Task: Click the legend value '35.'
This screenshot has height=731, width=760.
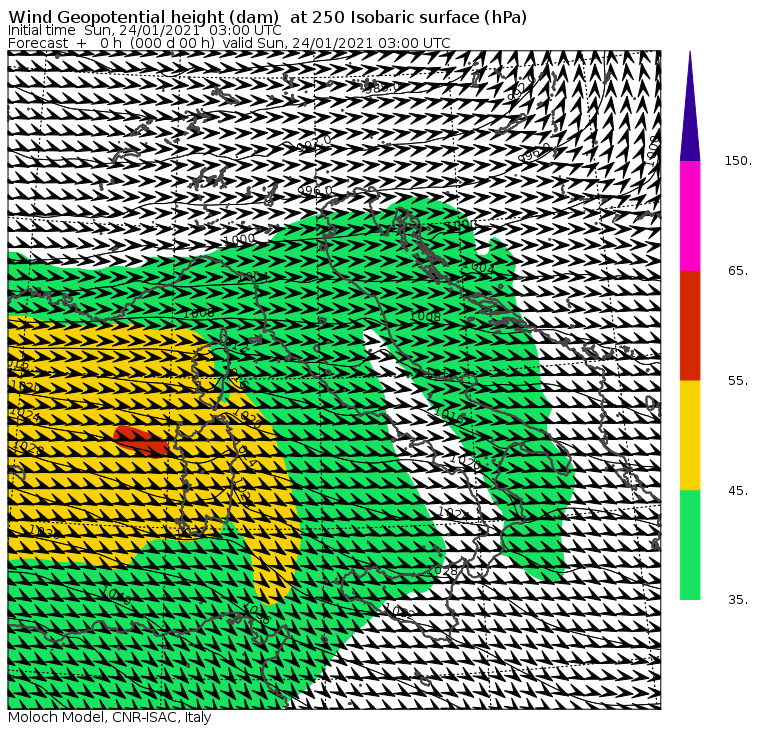Action: [x=738, y=600]
